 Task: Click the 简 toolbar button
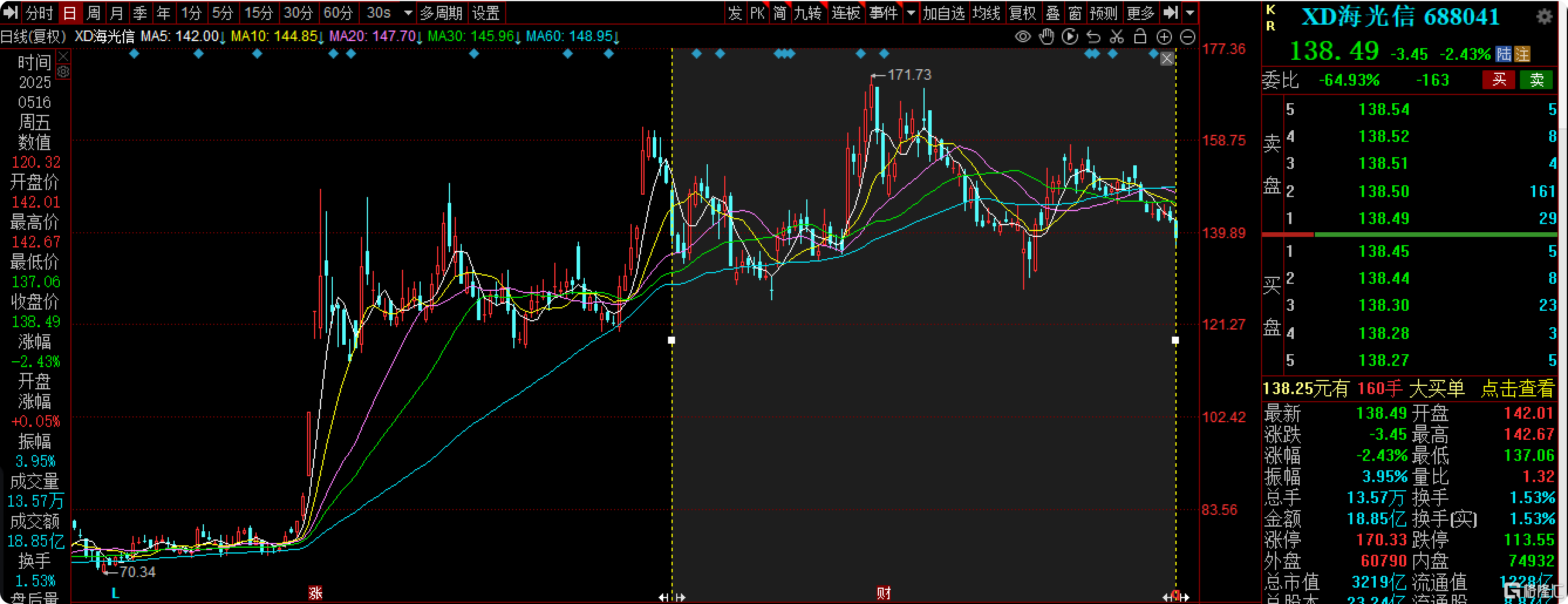coord(780,13)
